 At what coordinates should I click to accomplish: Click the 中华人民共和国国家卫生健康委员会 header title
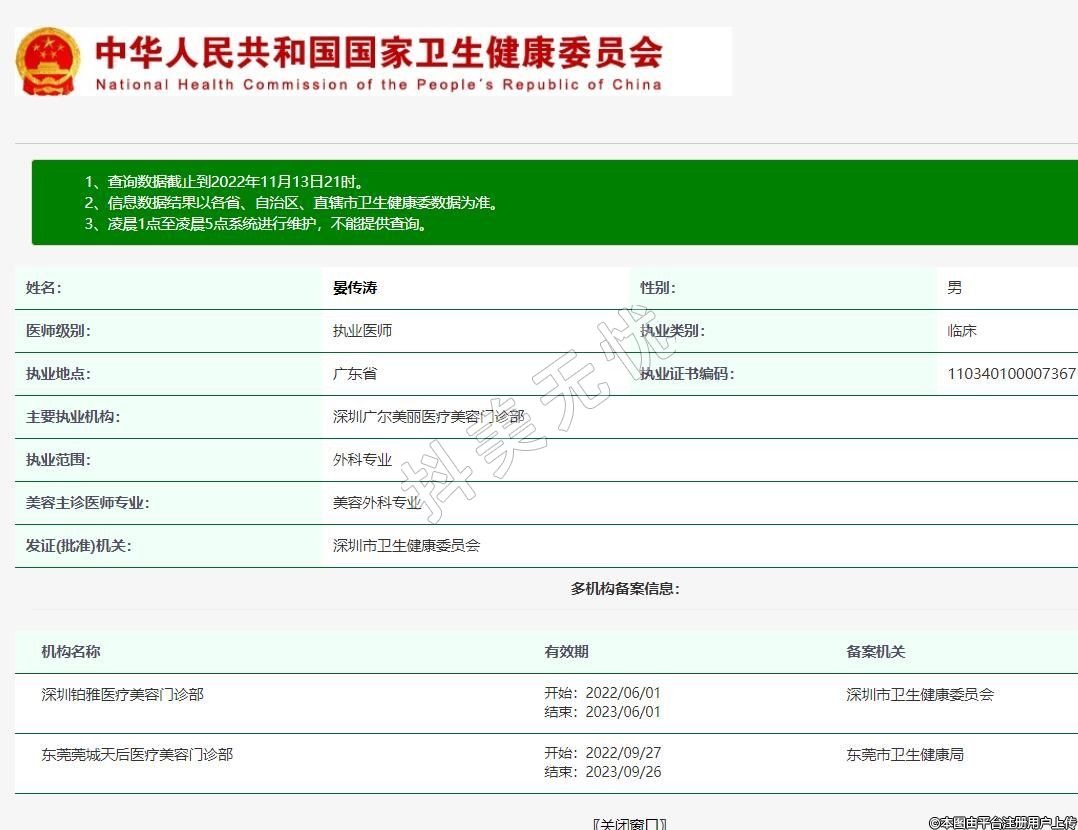point(378,52)
